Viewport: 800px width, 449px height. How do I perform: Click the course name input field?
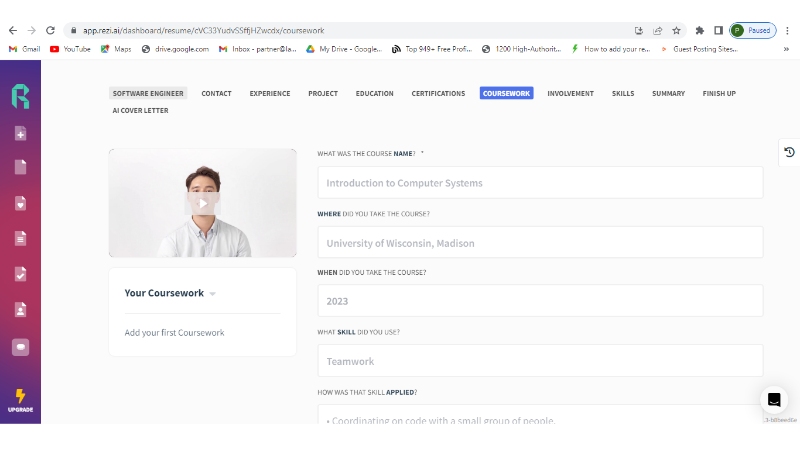[540, 183]
